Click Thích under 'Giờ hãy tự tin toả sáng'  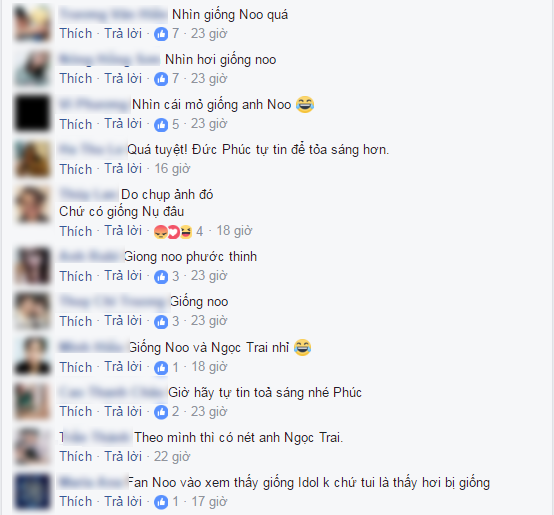(x=76, y=412)
